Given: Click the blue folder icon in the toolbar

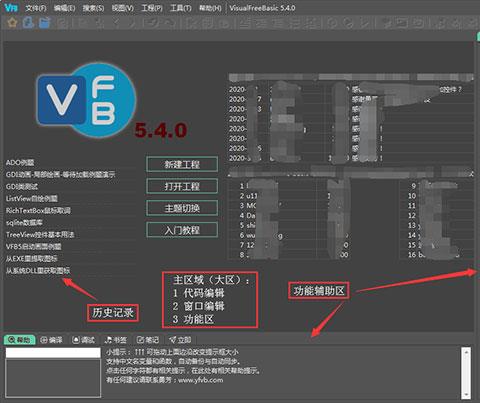Looking at the screenshot, I should pos(44,23).
